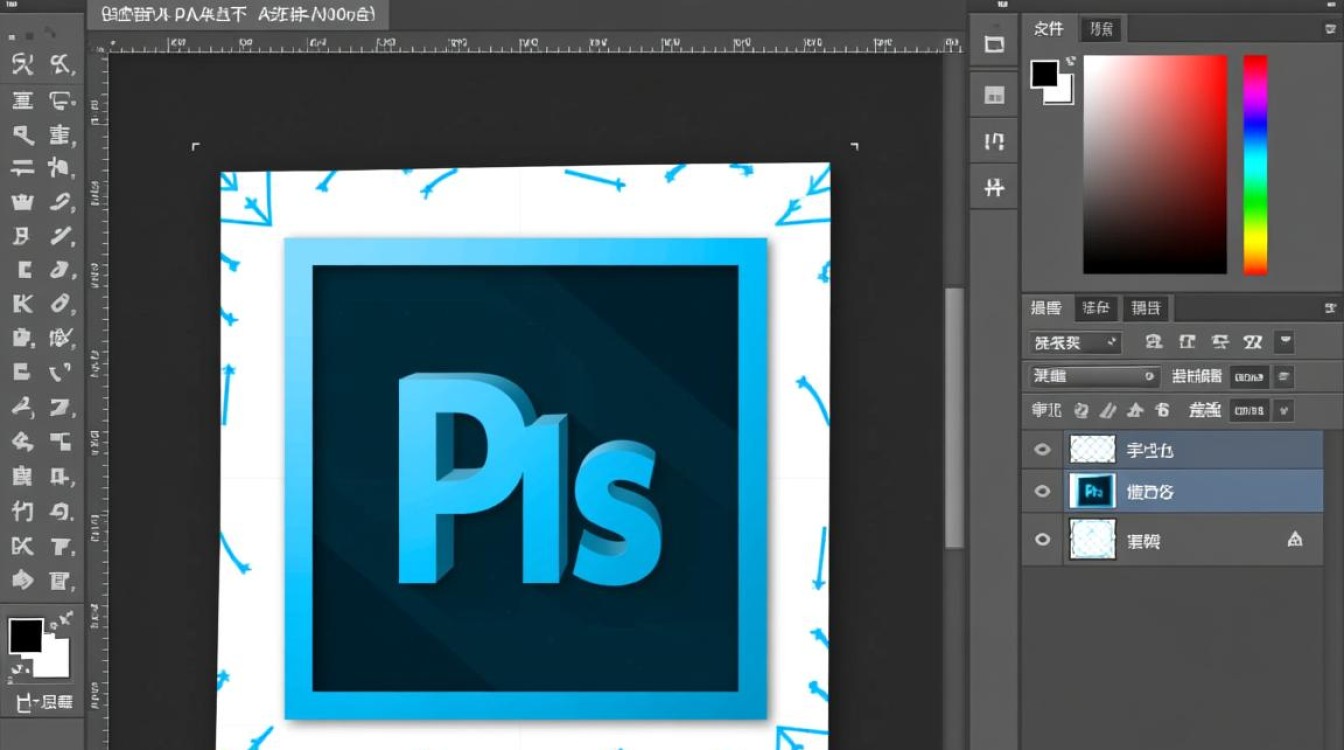The height and width of the screenshot is (750, 1344).
Task: Hide the Ps logo layer with its eye icon
Action: 1042,491
